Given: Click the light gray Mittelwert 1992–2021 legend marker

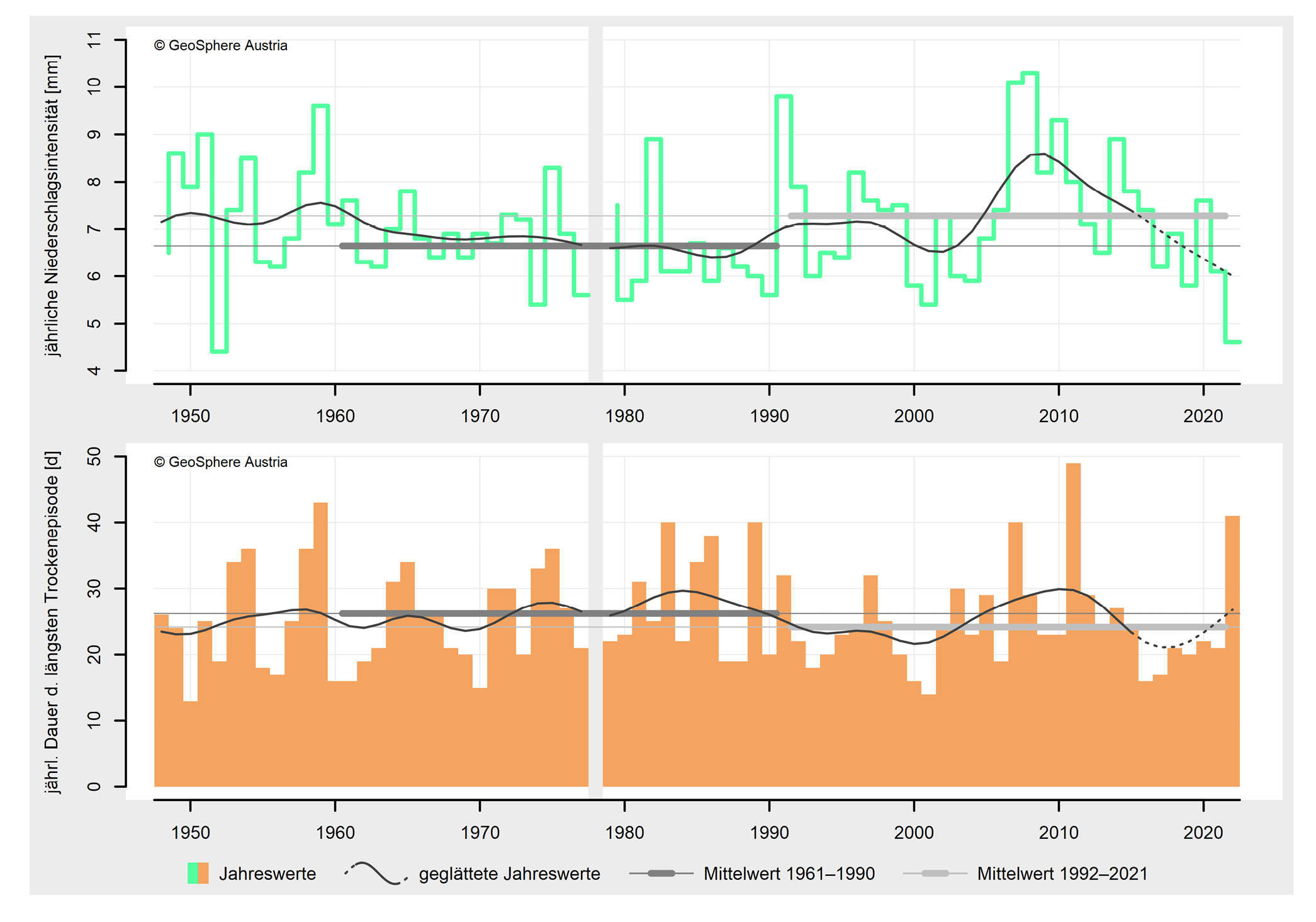Looking at the screenshot, I should pos(935,874).
